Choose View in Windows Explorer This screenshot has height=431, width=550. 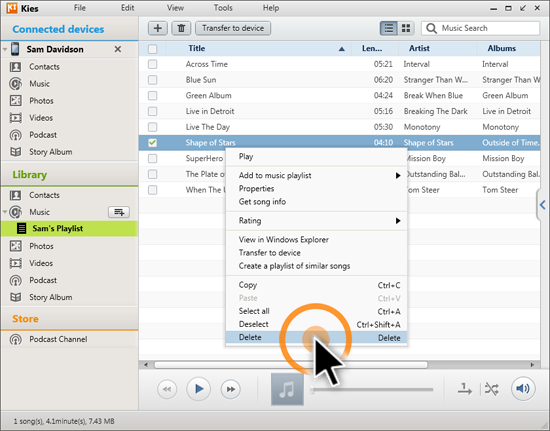pyautogui.click(x=316, y=240)
